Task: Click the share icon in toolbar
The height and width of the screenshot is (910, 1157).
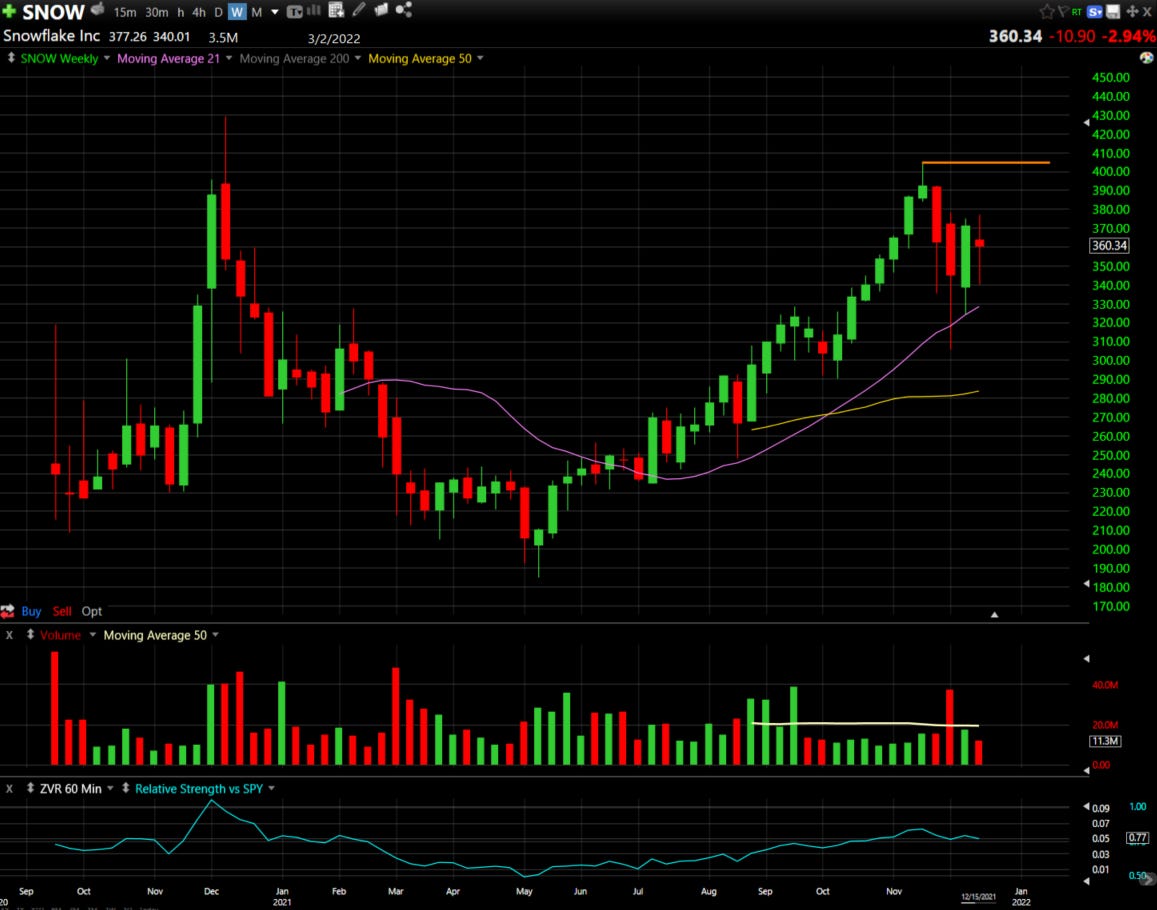Action: pyautogui.click(x=404, y=10)
